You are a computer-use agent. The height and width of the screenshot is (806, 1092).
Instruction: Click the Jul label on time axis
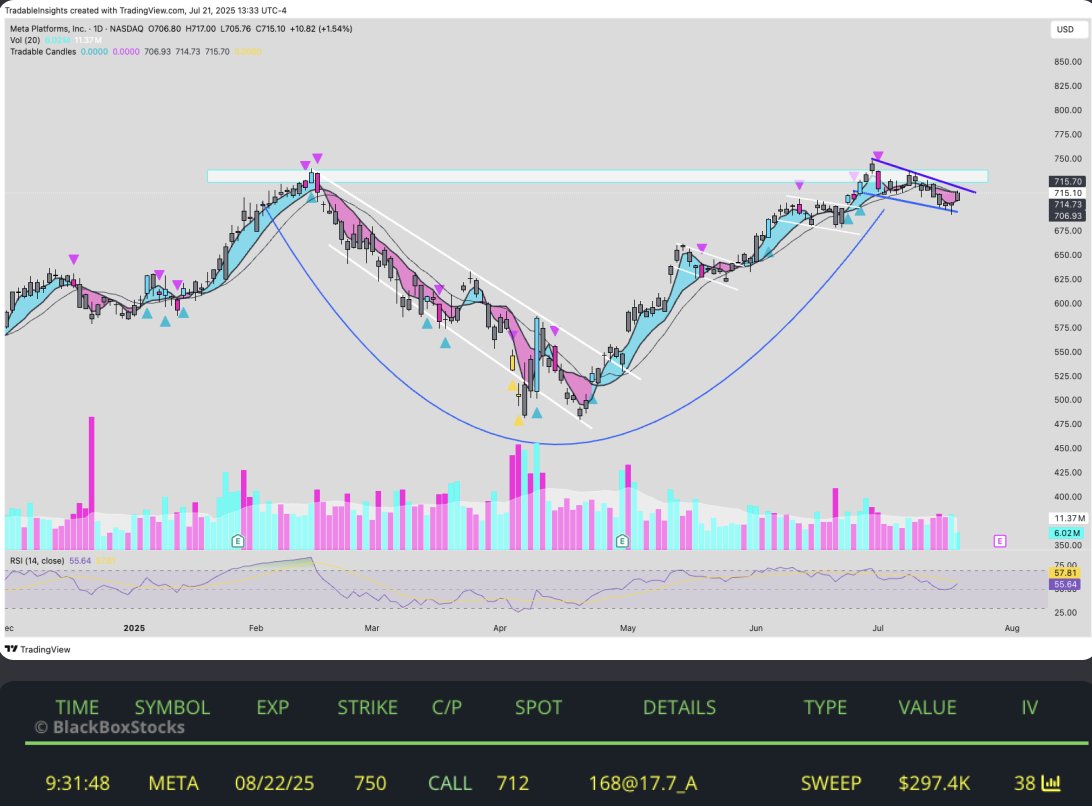click(x=878, y=628)
